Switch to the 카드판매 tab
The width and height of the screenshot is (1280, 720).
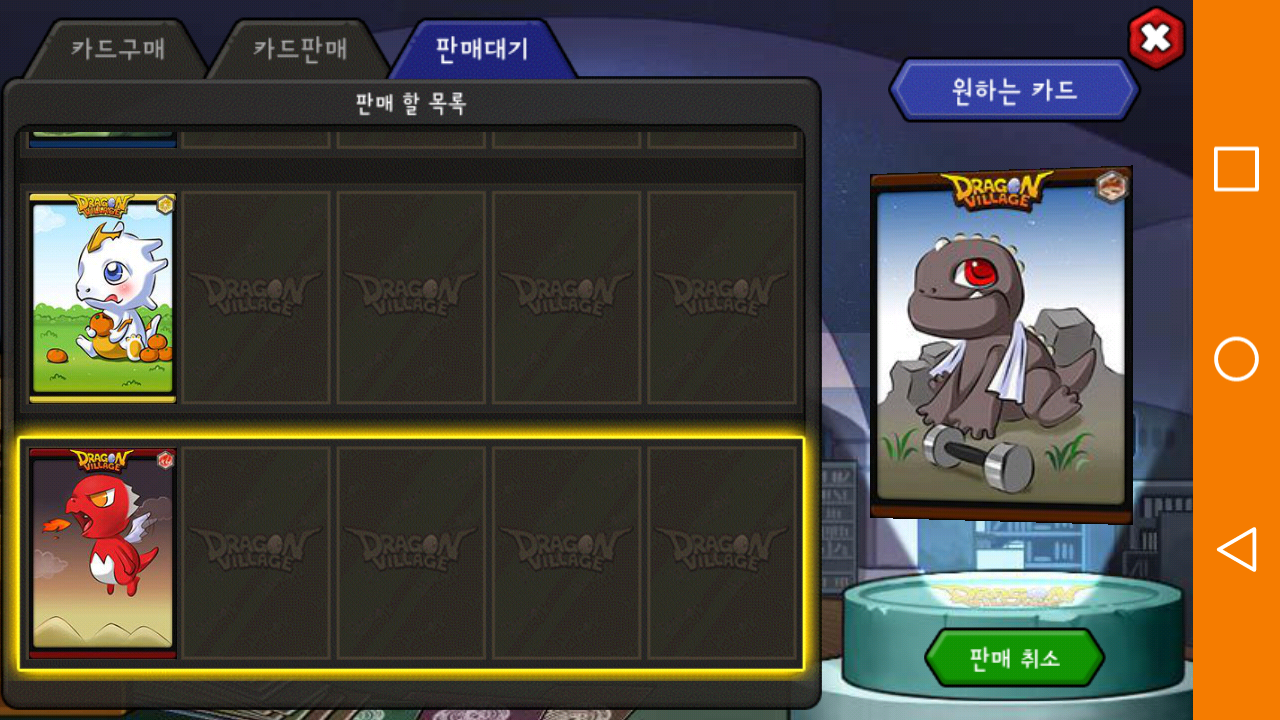coord(299,49)
